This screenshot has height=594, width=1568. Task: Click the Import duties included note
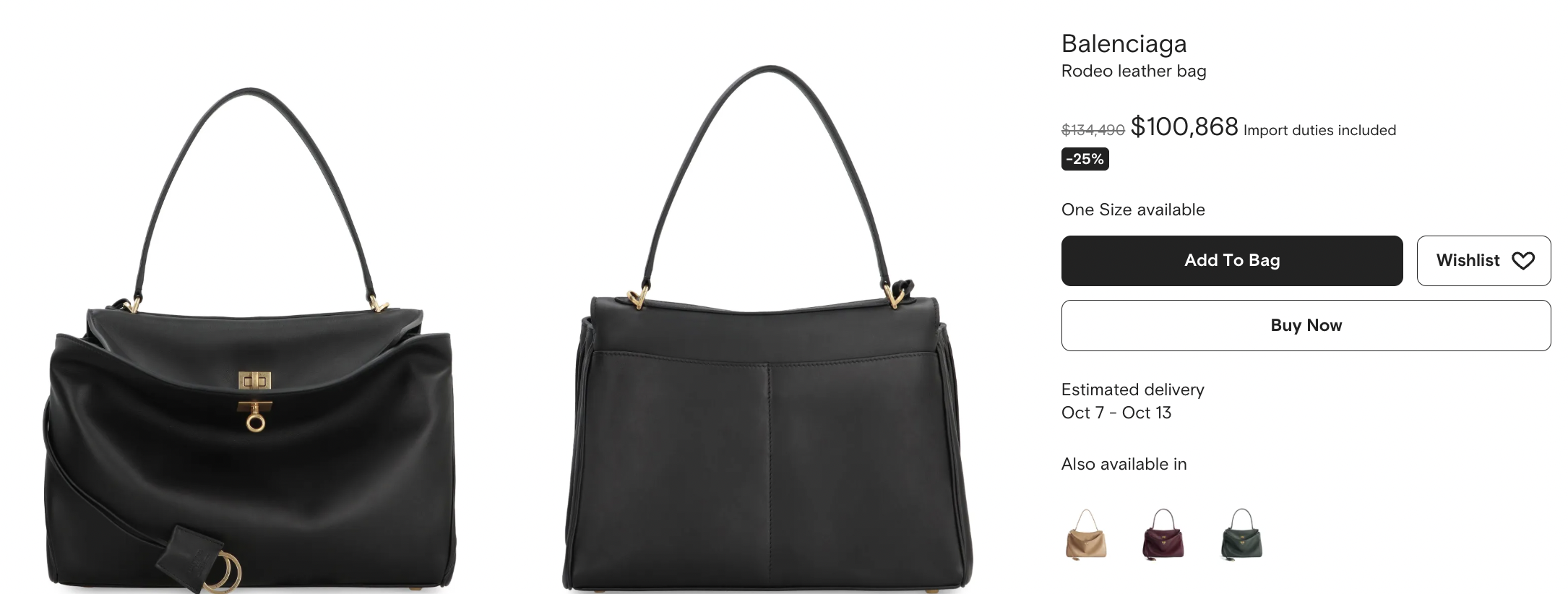[x=1319, y=130]
